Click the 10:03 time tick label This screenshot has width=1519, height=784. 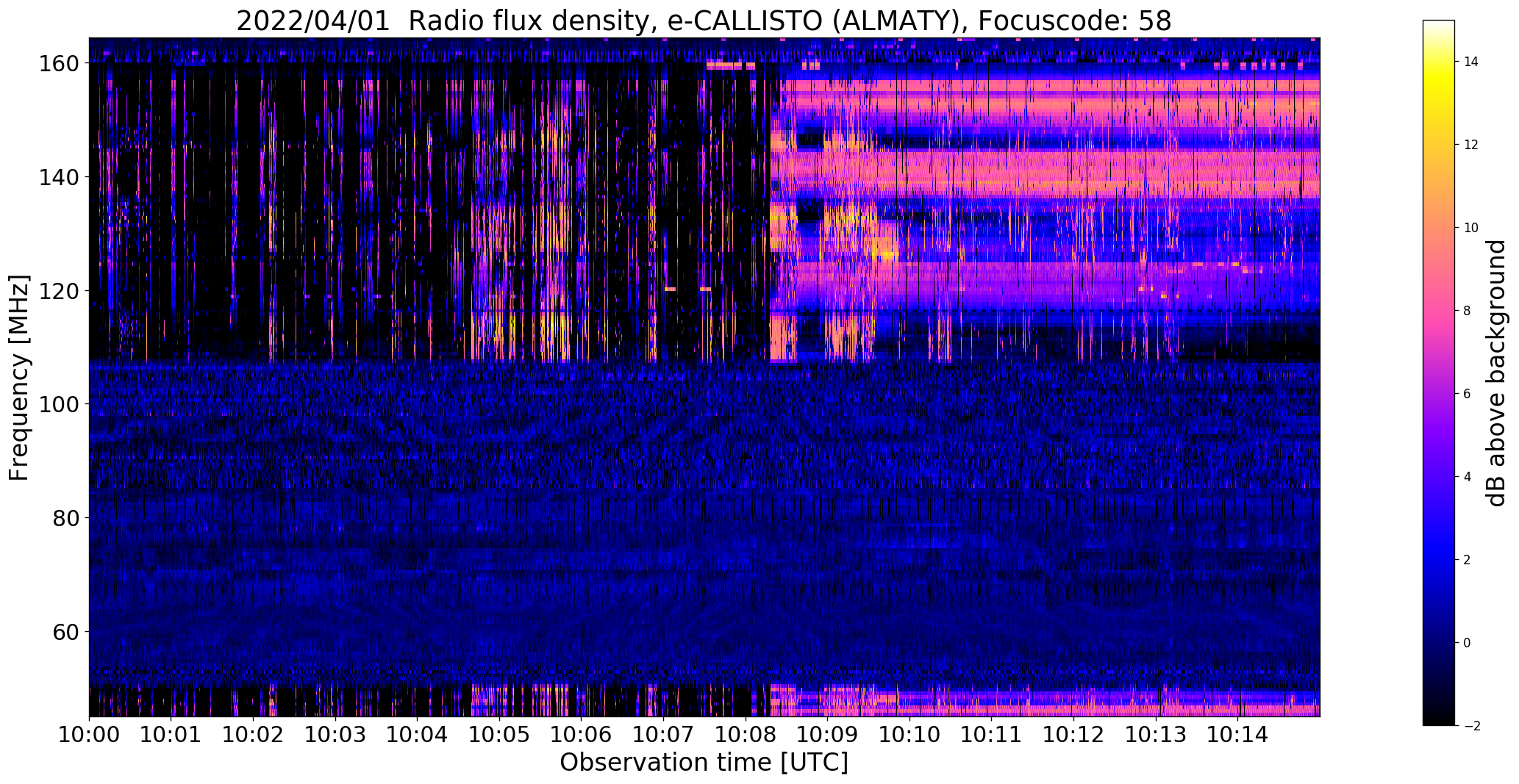click(335, 734)
